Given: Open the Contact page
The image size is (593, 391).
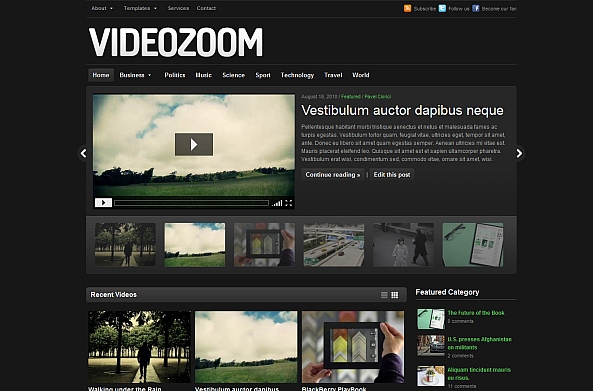Looking at the screenshot, I should (206, 8).
